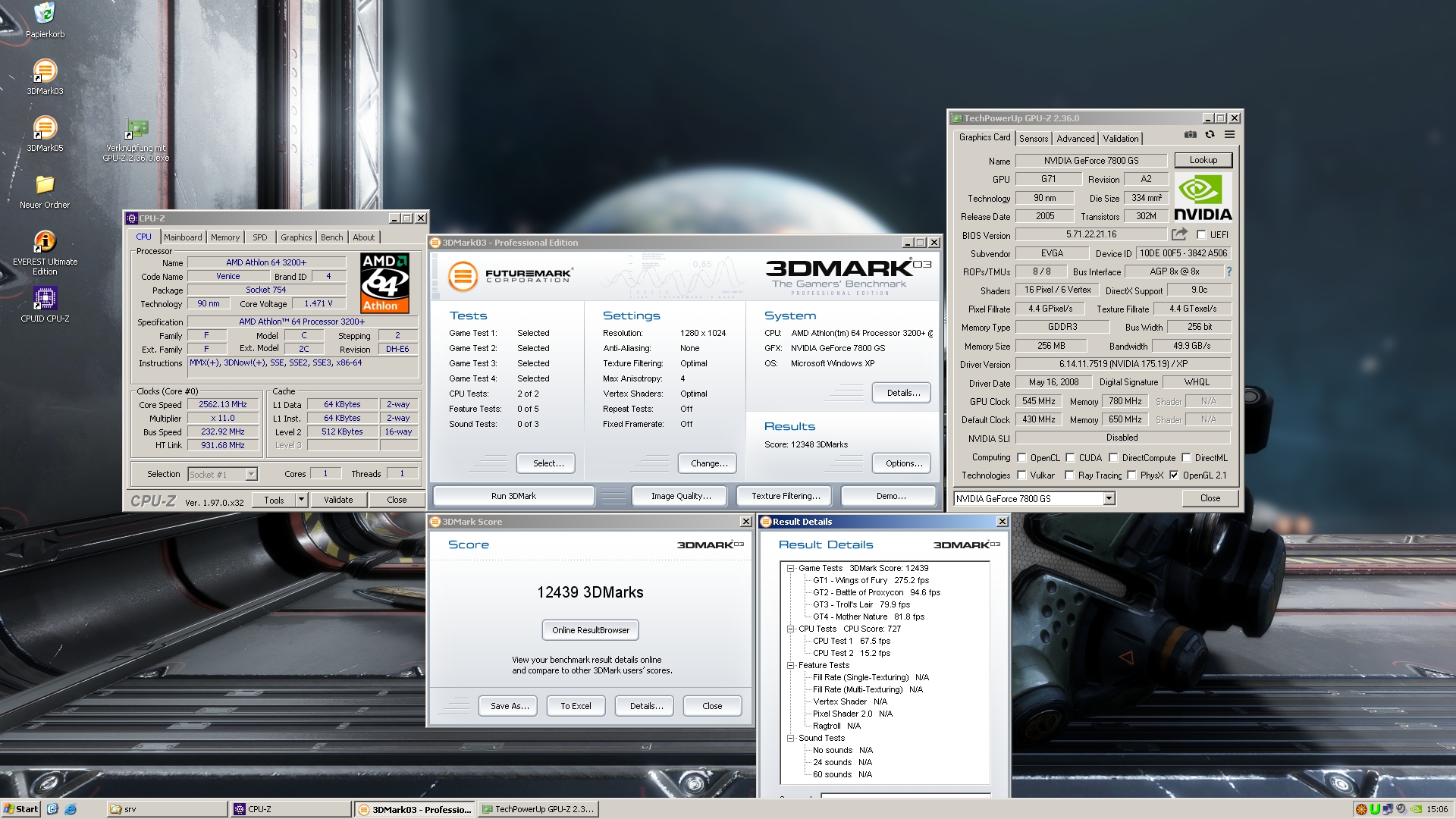Collapse the Game Tests tree node
Screen dimensions: 1456x819
tap(790, 568)
